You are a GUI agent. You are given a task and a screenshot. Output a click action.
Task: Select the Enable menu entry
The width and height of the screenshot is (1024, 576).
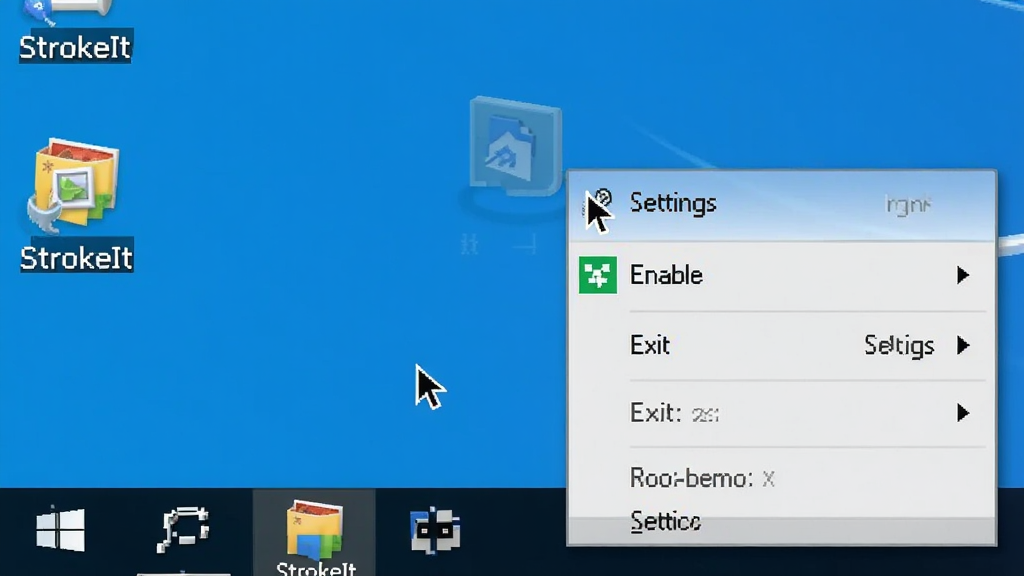pos(782,276)
